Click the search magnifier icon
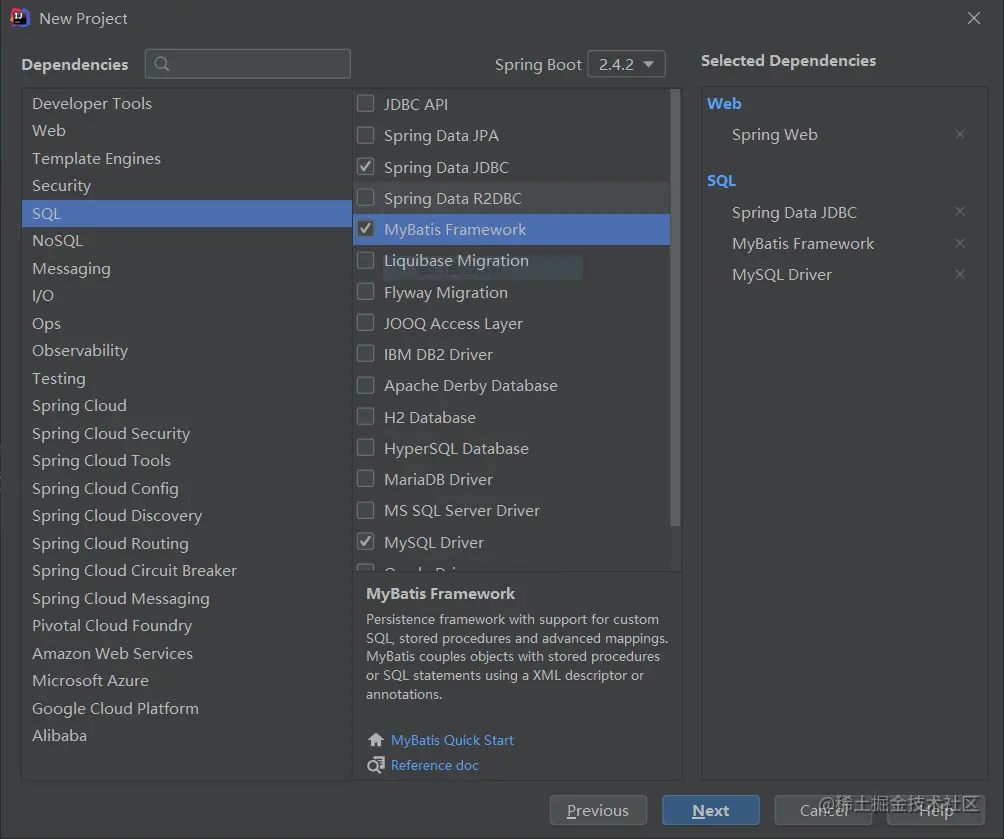The width and height of the screenshot is (1004, 839). 162,64
